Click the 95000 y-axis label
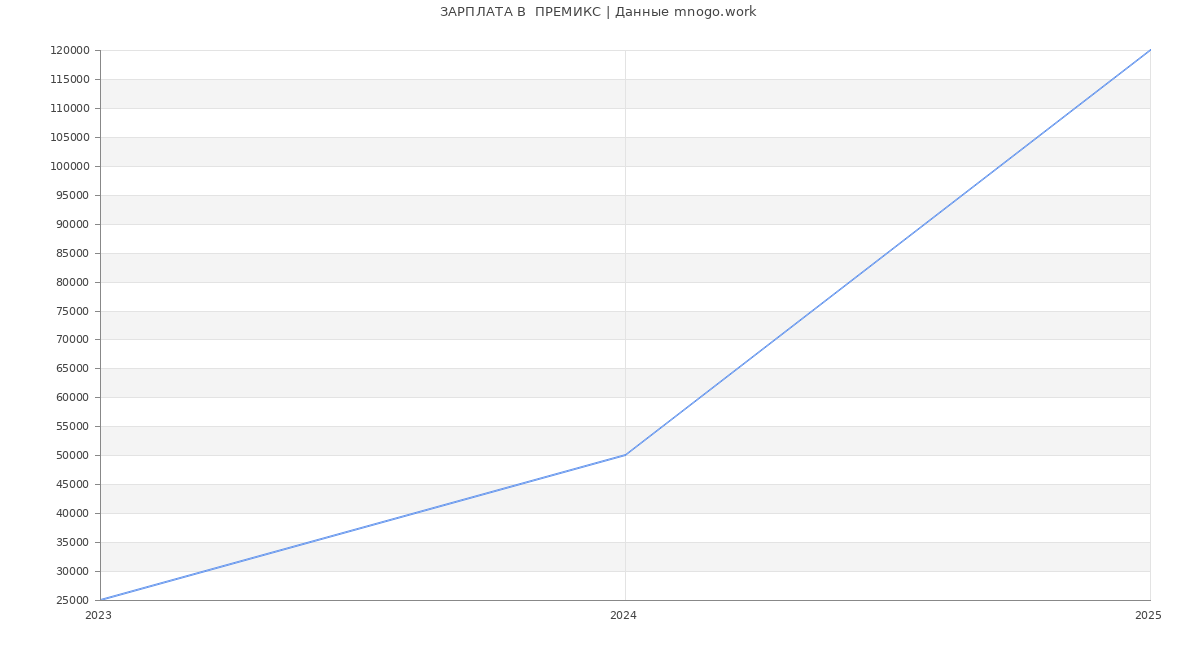This screenshot has width=1200, height=650. coord(73,195)
